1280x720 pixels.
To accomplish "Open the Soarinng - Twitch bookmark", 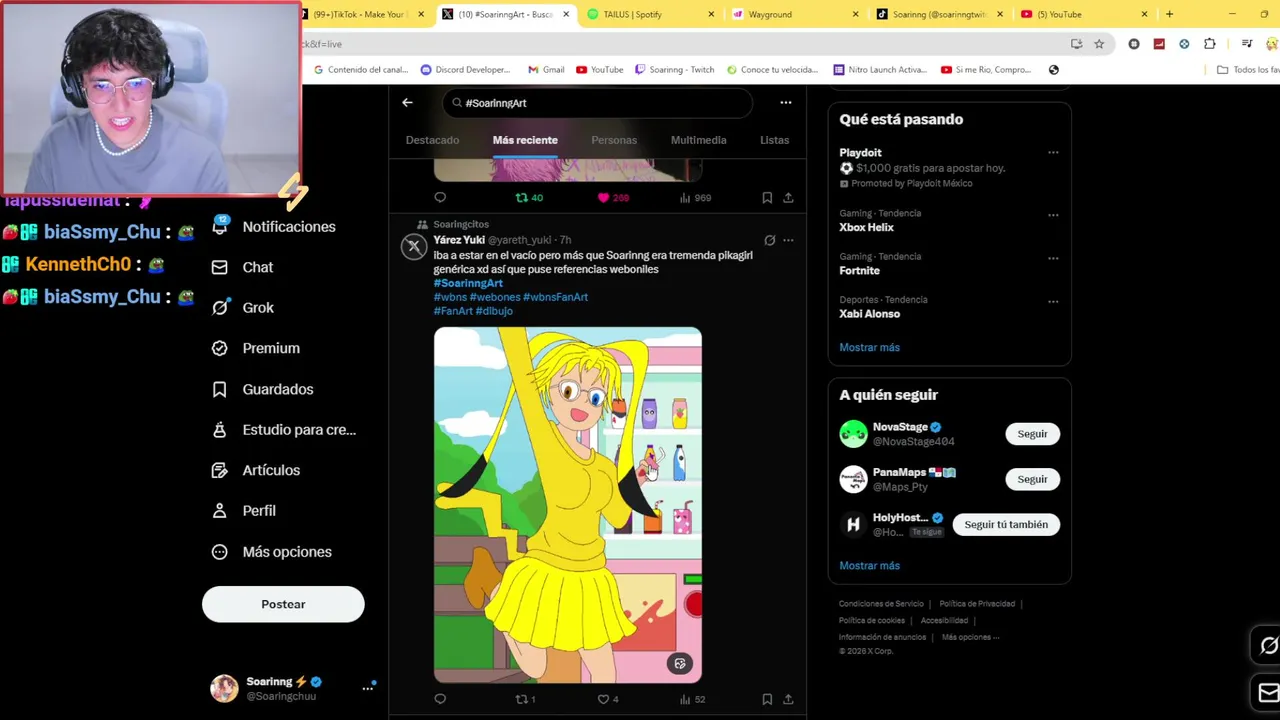I will pyautogui.click(x=675, y=70).
